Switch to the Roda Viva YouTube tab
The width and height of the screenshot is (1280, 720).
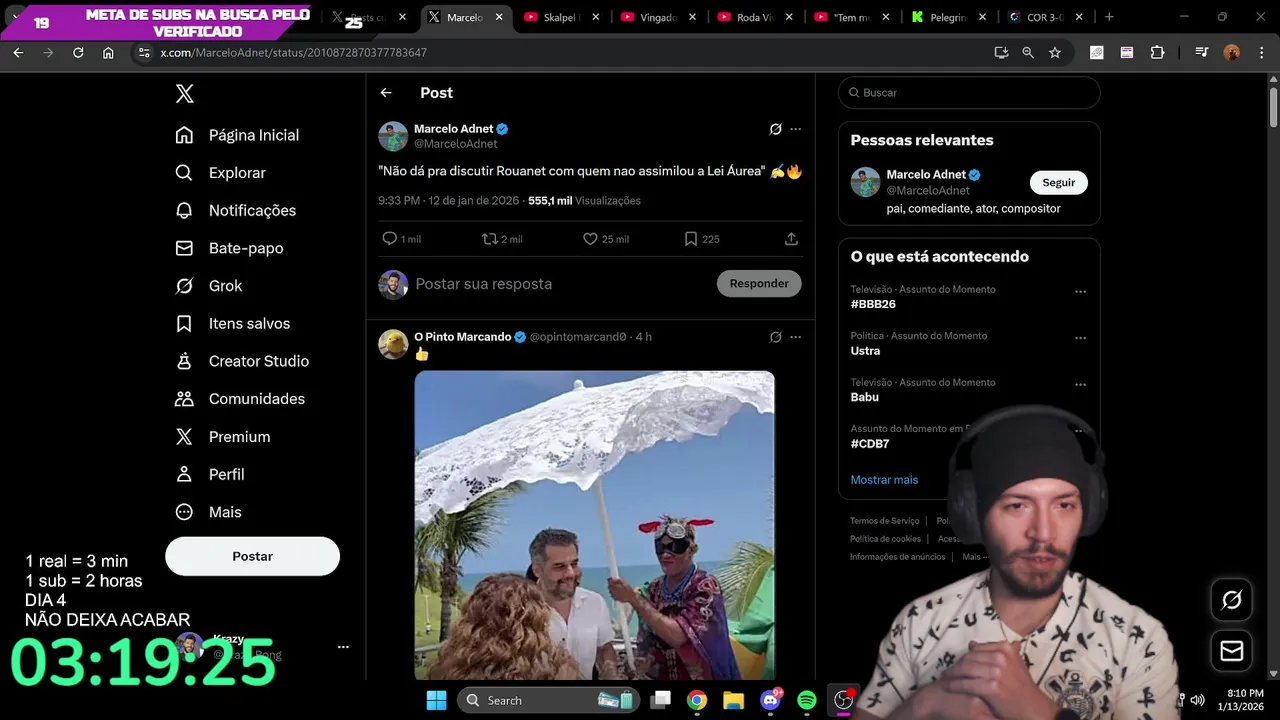(753, 18)
